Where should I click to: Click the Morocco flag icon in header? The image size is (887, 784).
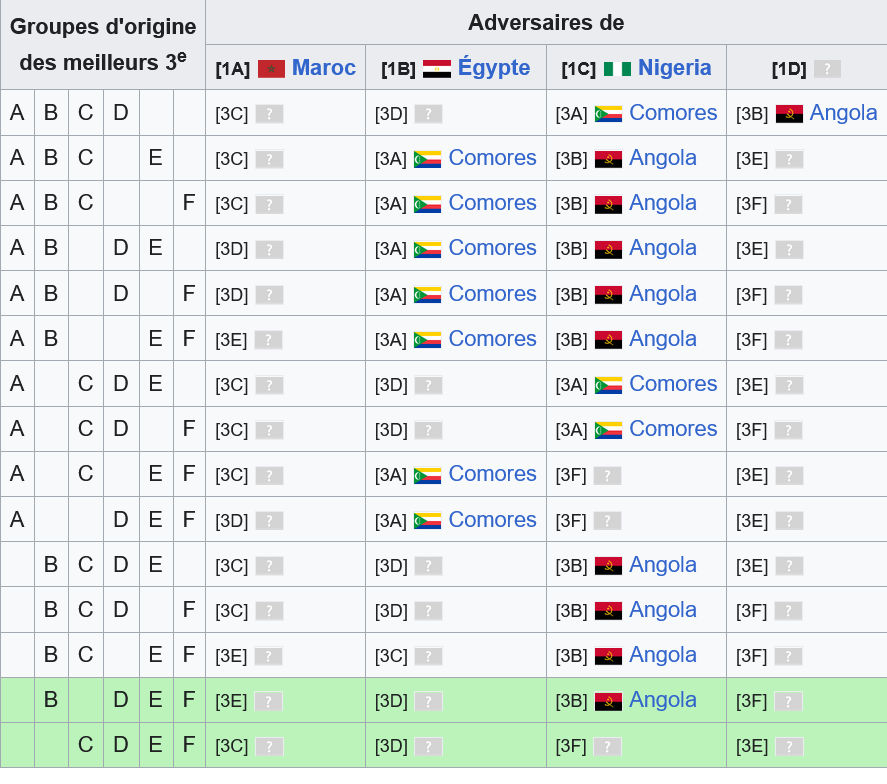point(271,69)
